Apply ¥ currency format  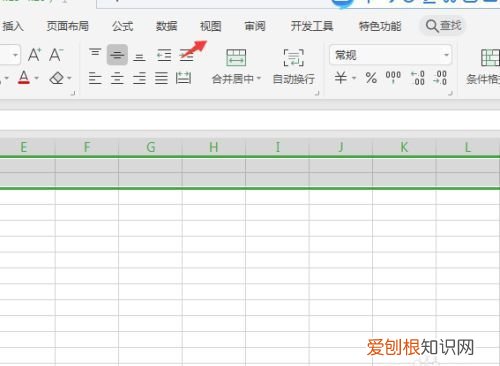tap(341, 78)
